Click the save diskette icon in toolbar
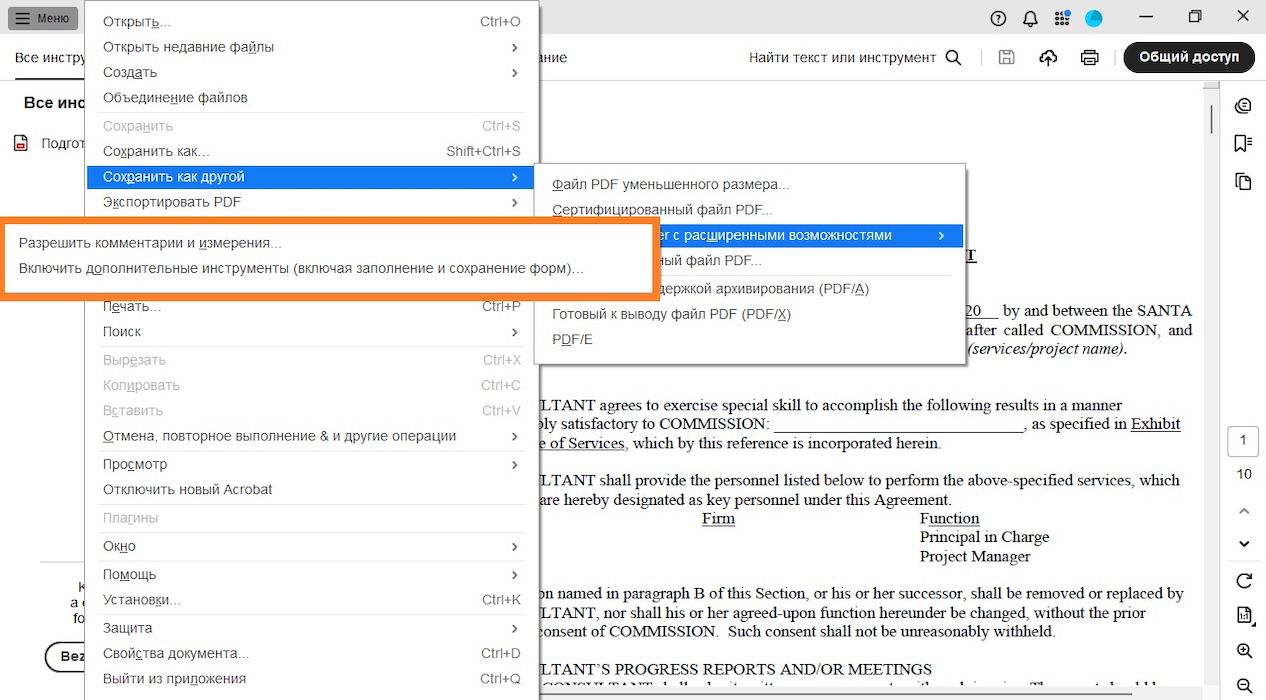This screenshot has height=700, width=1266. point(1007,58)
